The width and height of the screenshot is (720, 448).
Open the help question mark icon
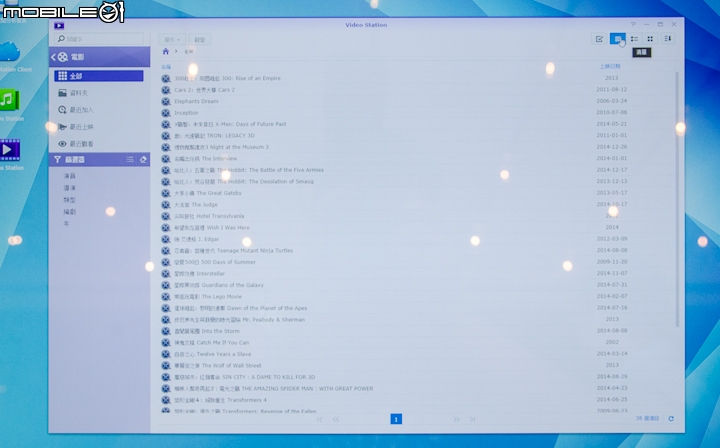(x=633, y=24)
